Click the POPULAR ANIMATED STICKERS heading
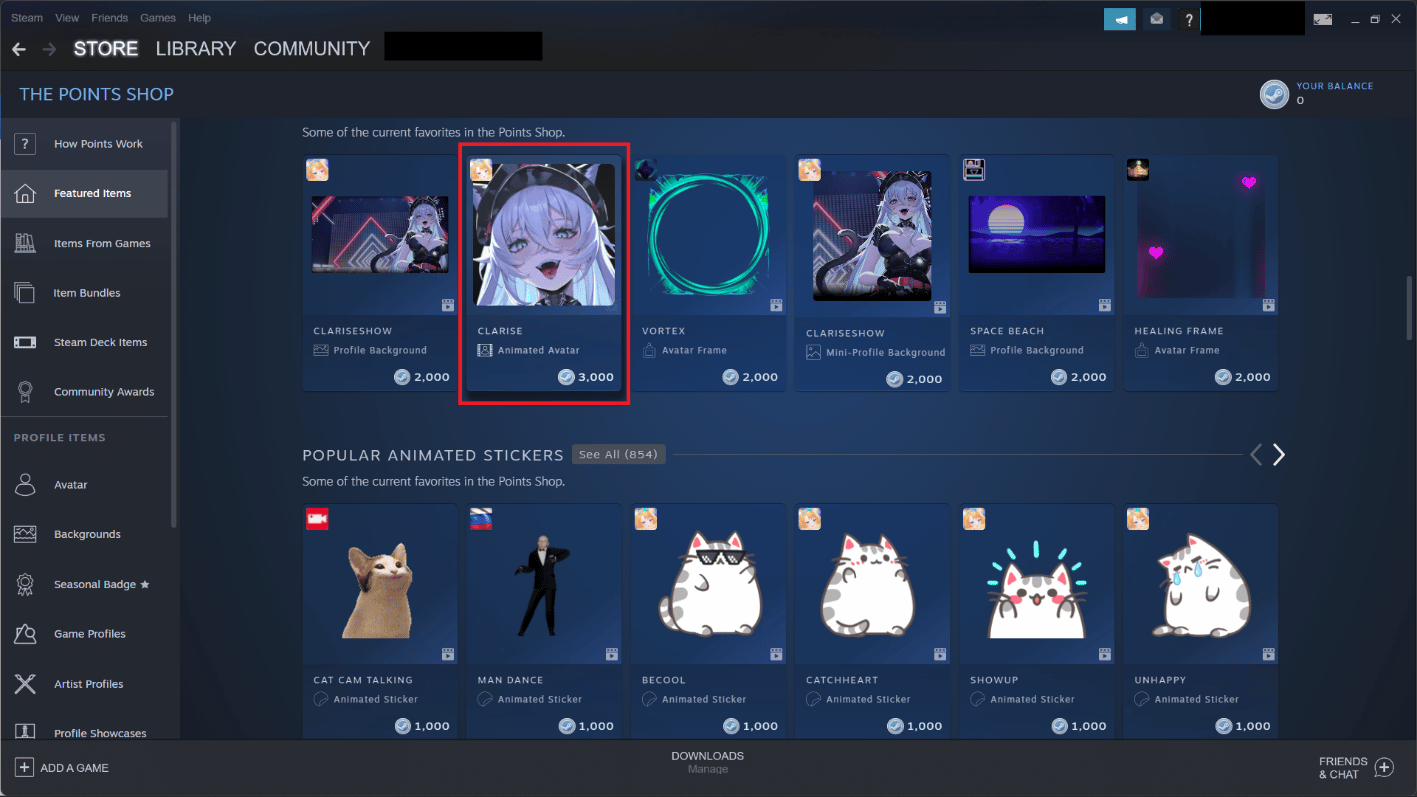1417x797 pixels. click(433, 455)
